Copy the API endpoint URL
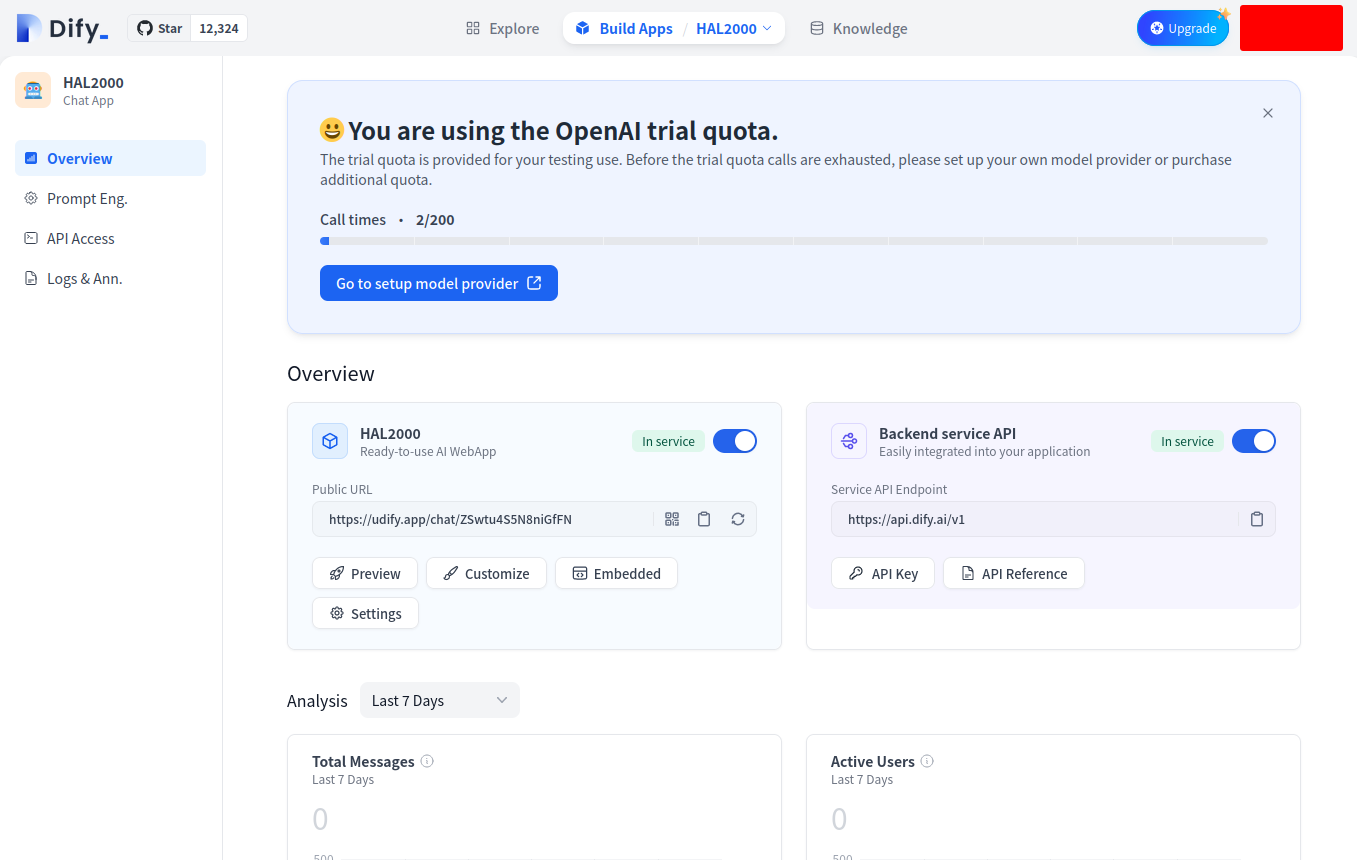 point(1257,519)
